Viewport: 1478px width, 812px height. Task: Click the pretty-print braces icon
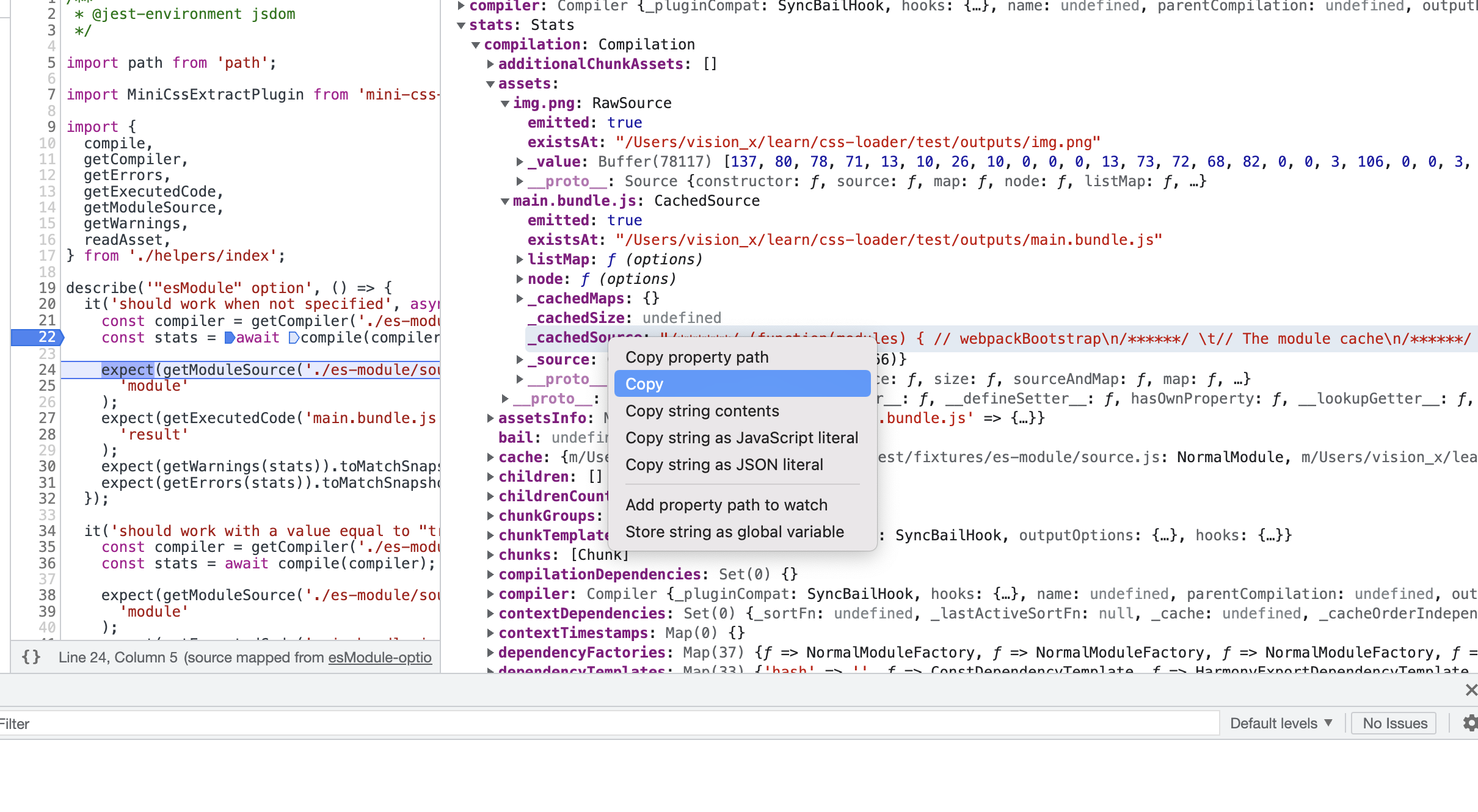(x=31, y=658)
